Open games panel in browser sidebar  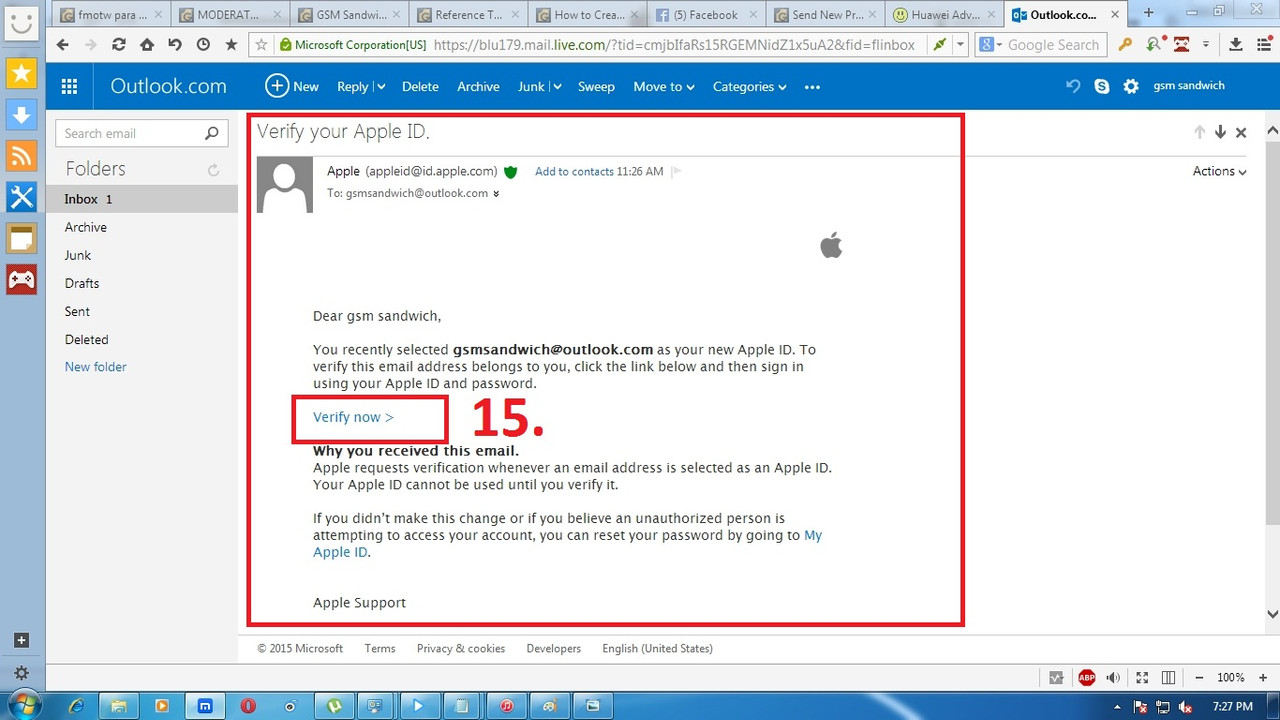(x=22, y=278)
